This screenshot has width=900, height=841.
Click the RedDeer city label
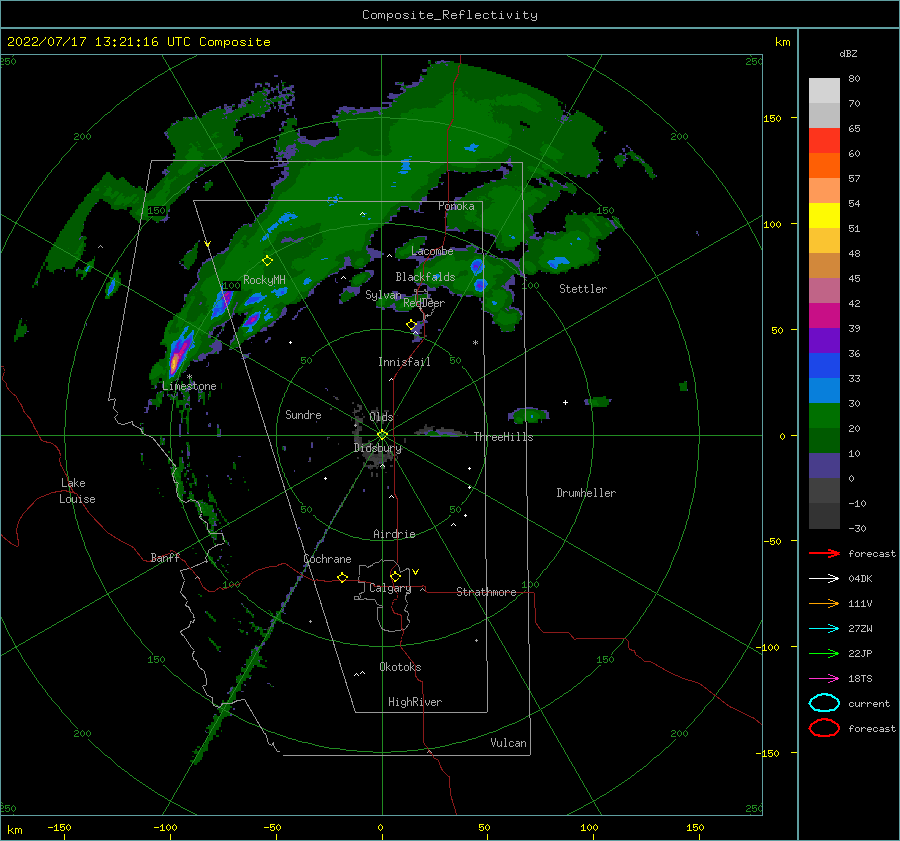click(424, 303)
